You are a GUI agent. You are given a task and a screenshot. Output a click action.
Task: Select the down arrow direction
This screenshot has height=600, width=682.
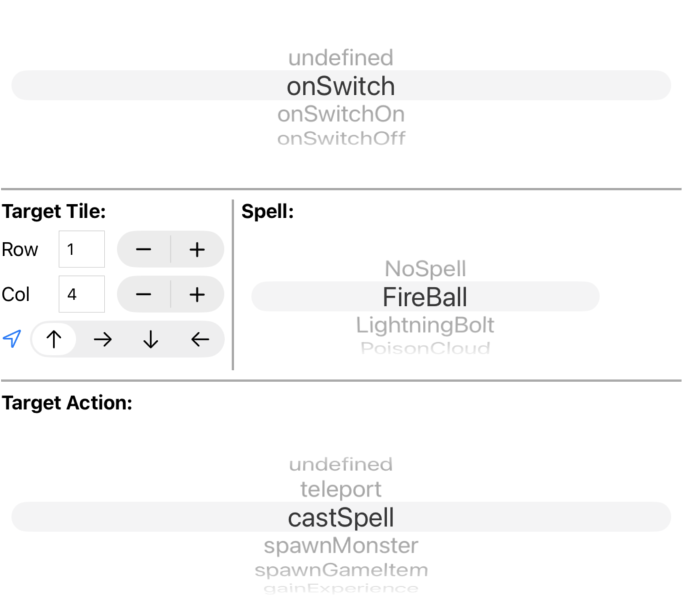pyautogui.click(x=150, y=339)
